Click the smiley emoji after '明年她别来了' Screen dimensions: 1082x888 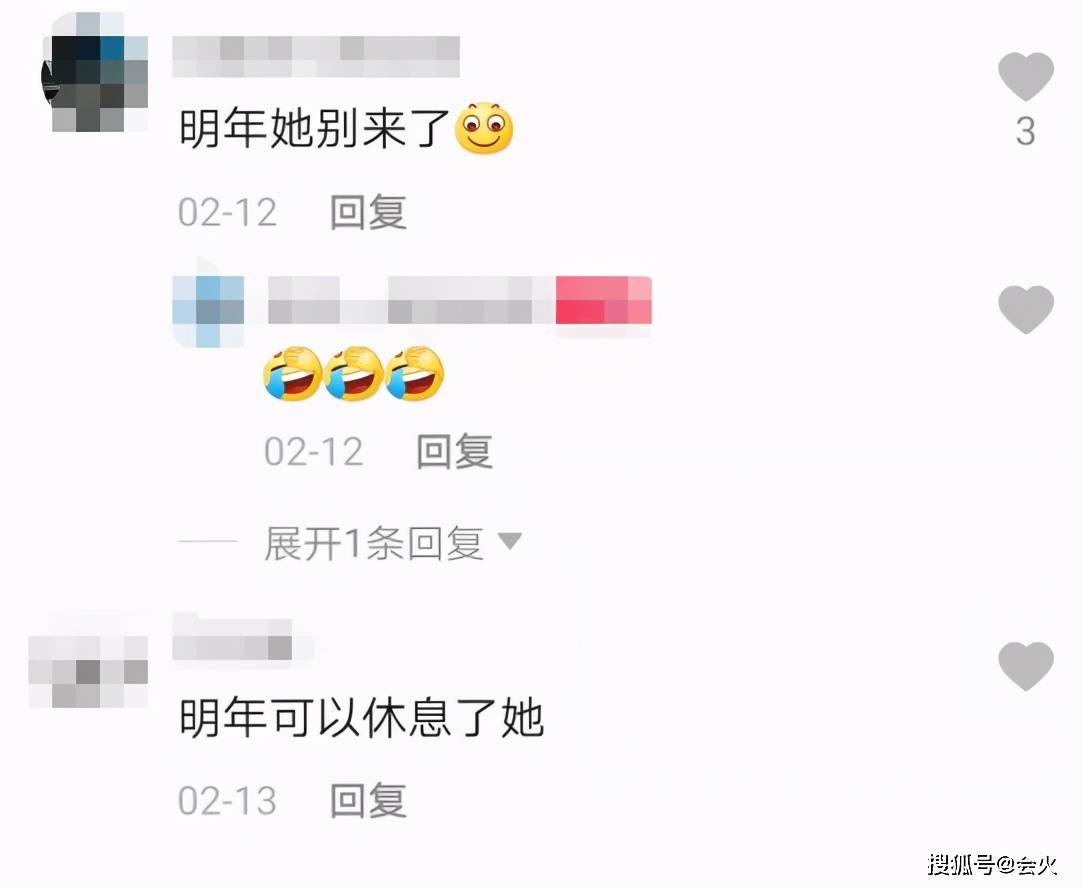pyautogui.click(x=484, y=128)
